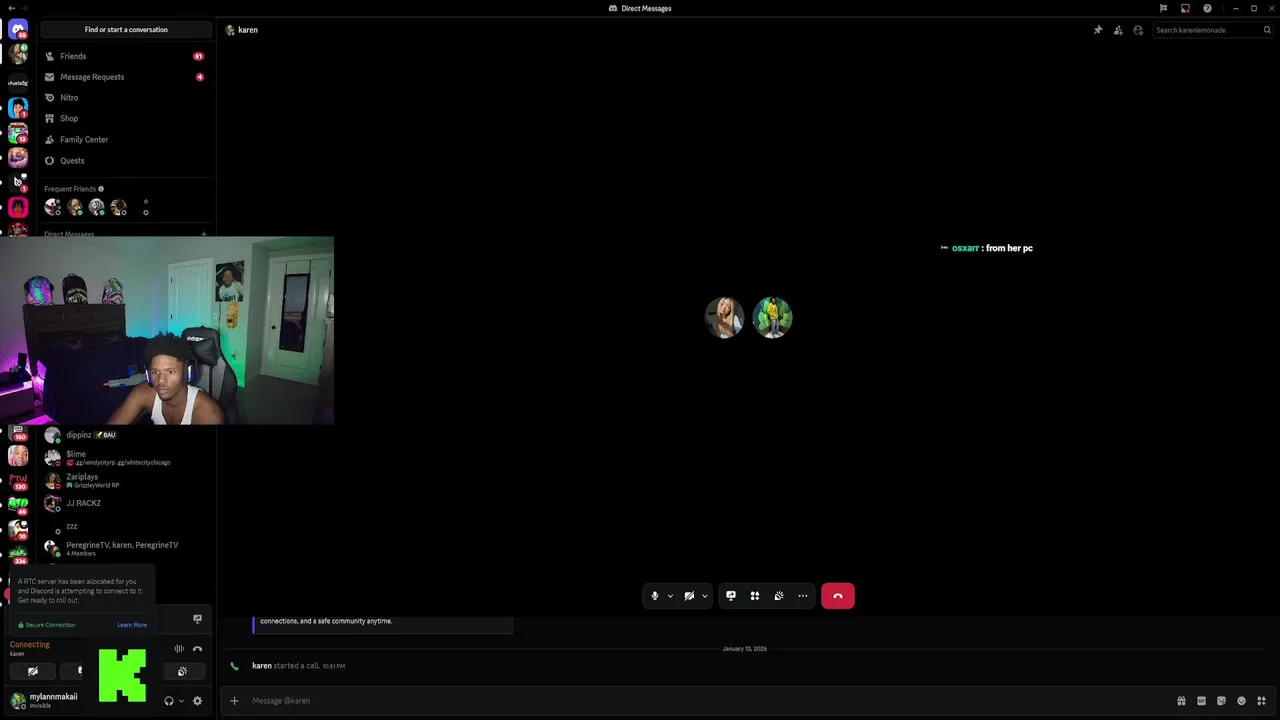Send a gift with gift icon
1280x720 pixels.
point(1181,701)
